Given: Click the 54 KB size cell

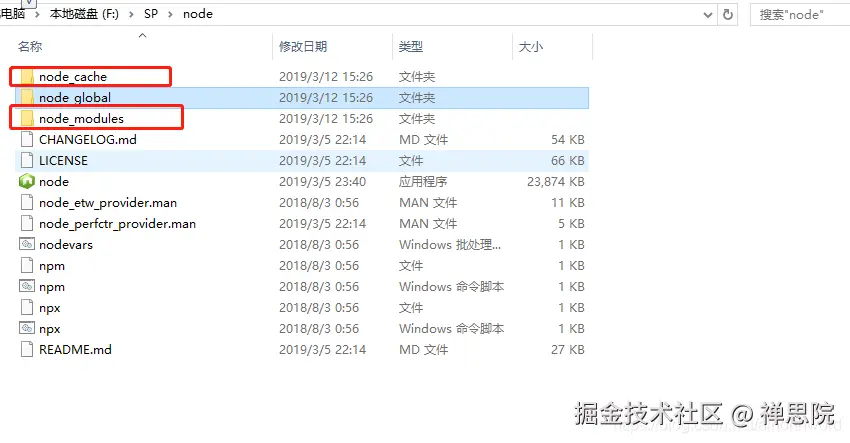Looking at the screenshot, I should click(568, 140).
